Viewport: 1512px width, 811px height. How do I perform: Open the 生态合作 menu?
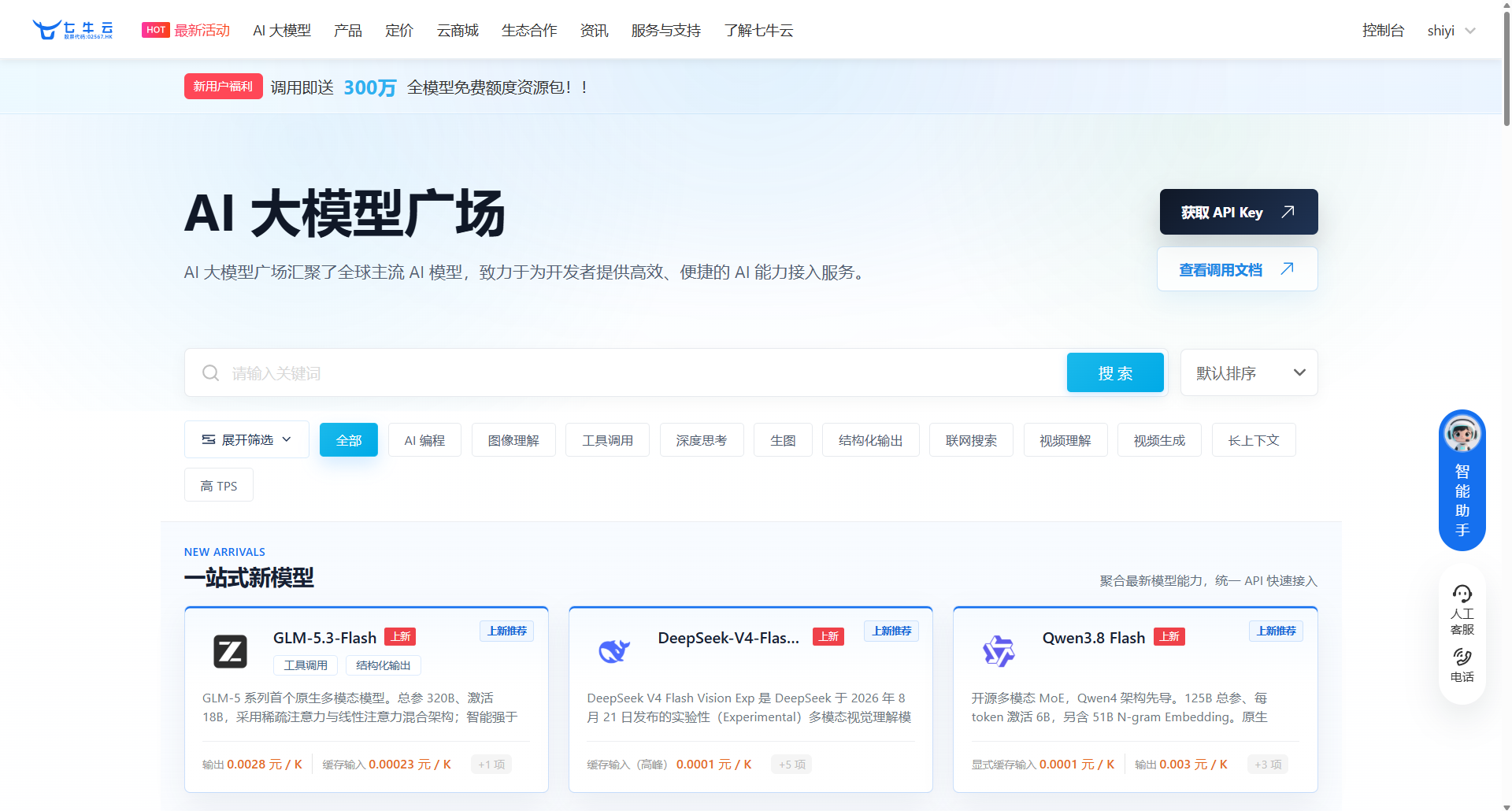coord(529,30)
